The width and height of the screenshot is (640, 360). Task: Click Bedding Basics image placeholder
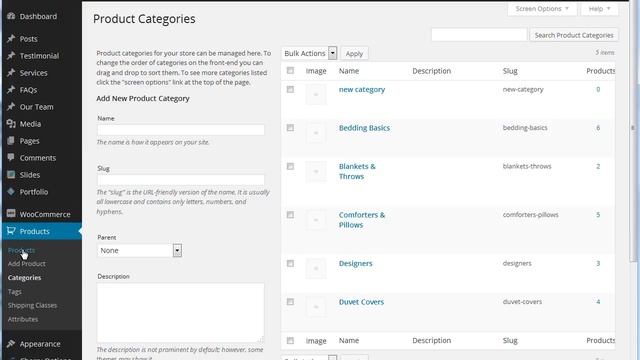[x=316, y=133]
